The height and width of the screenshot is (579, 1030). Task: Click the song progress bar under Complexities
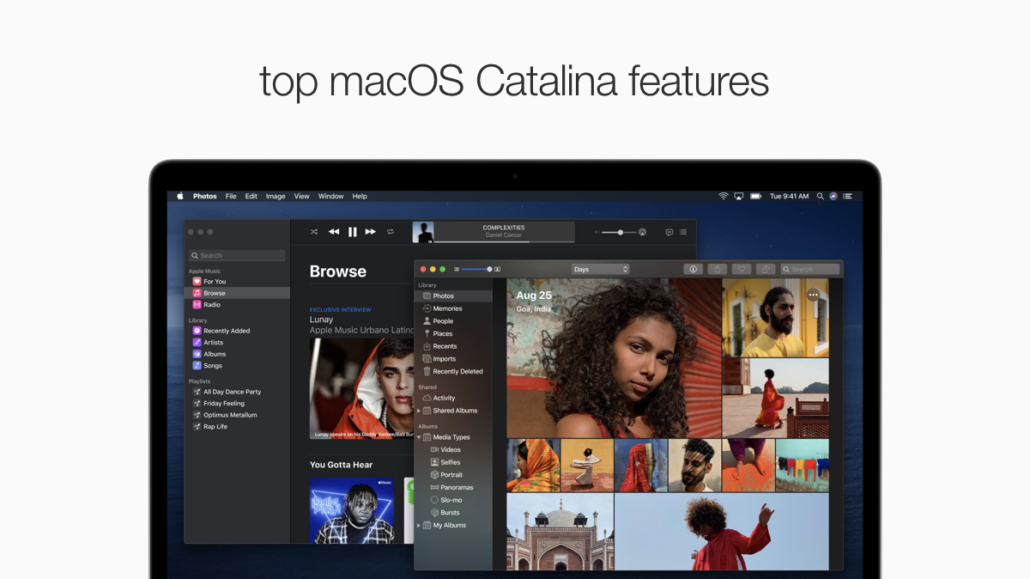click(504, 241)
